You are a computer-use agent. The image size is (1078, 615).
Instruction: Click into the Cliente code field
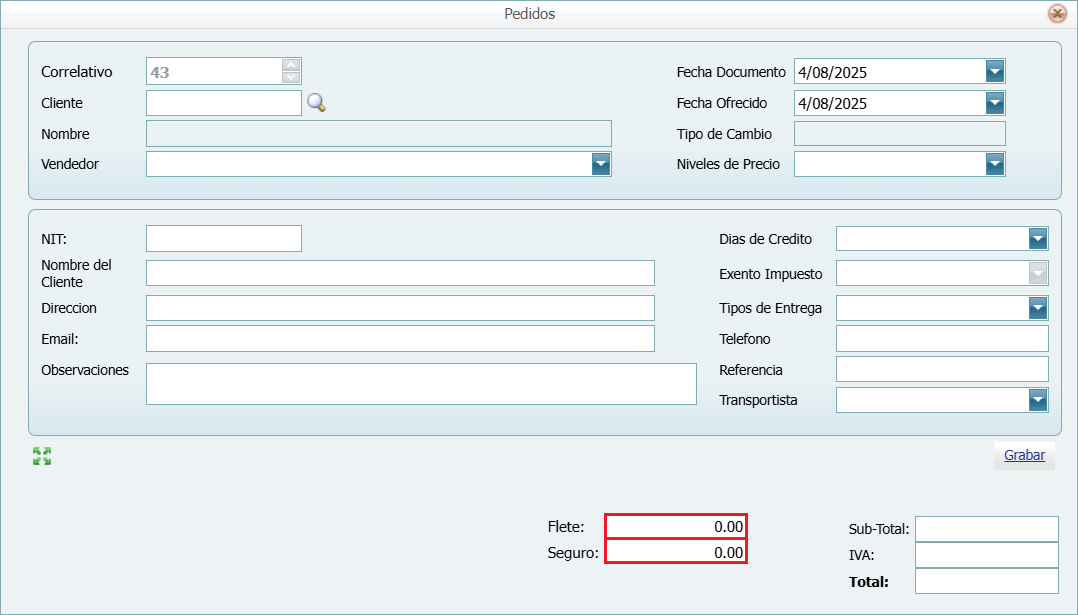pyautogui.click(x=223, y=103)
